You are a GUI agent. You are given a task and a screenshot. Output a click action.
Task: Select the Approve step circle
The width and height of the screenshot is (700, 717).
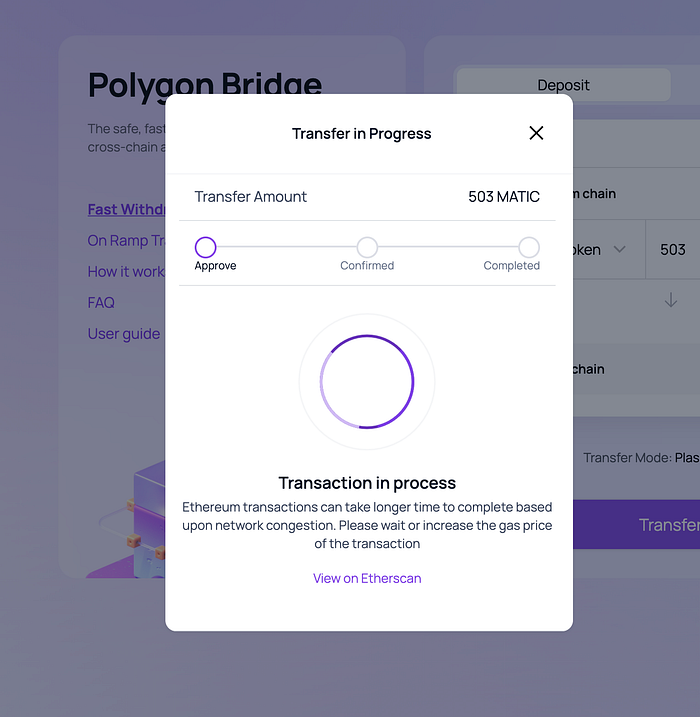(205, 247)
